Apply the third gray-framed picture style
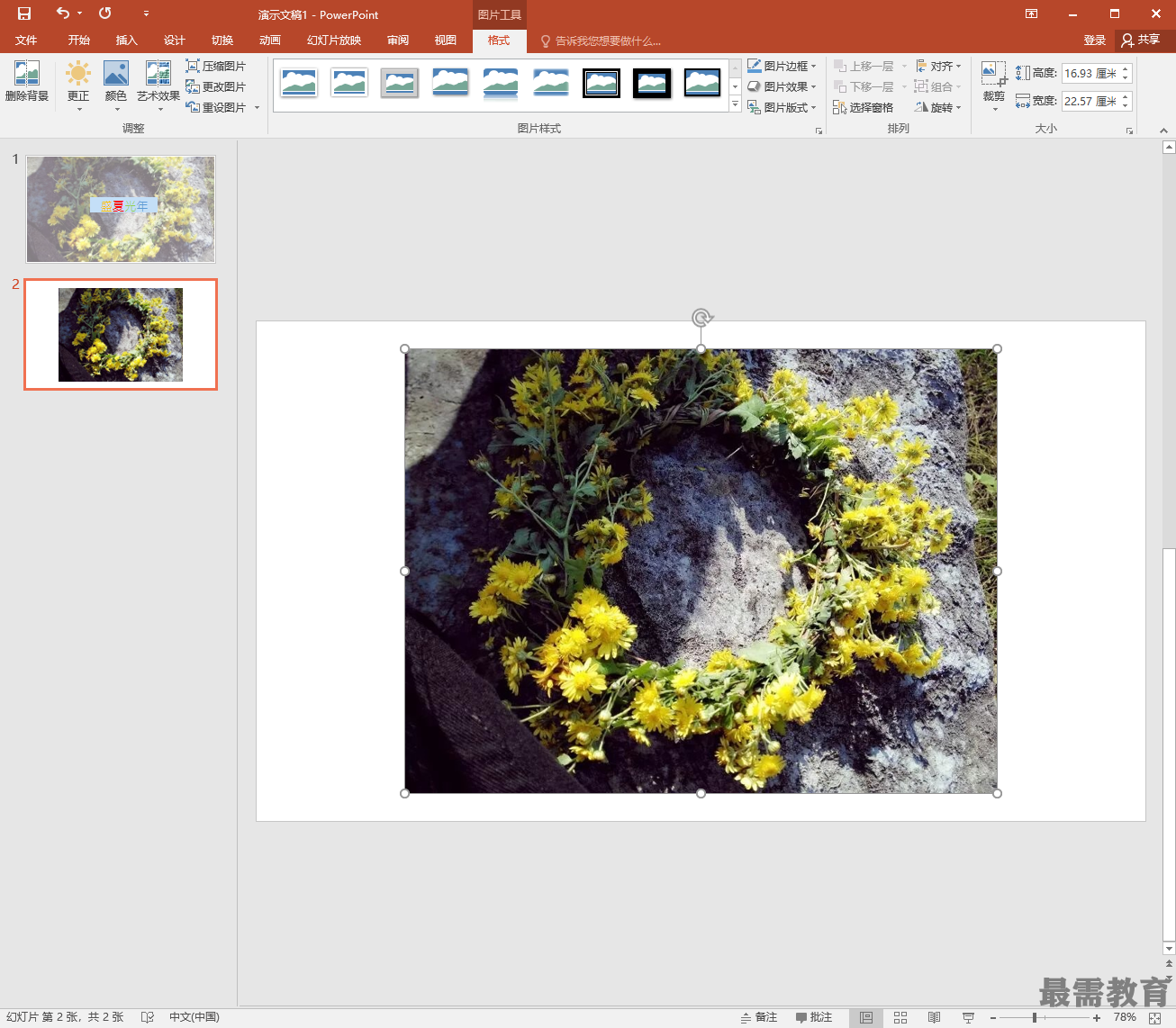The width and height of the screenshot is (1176, 1028). coord(400,83)
